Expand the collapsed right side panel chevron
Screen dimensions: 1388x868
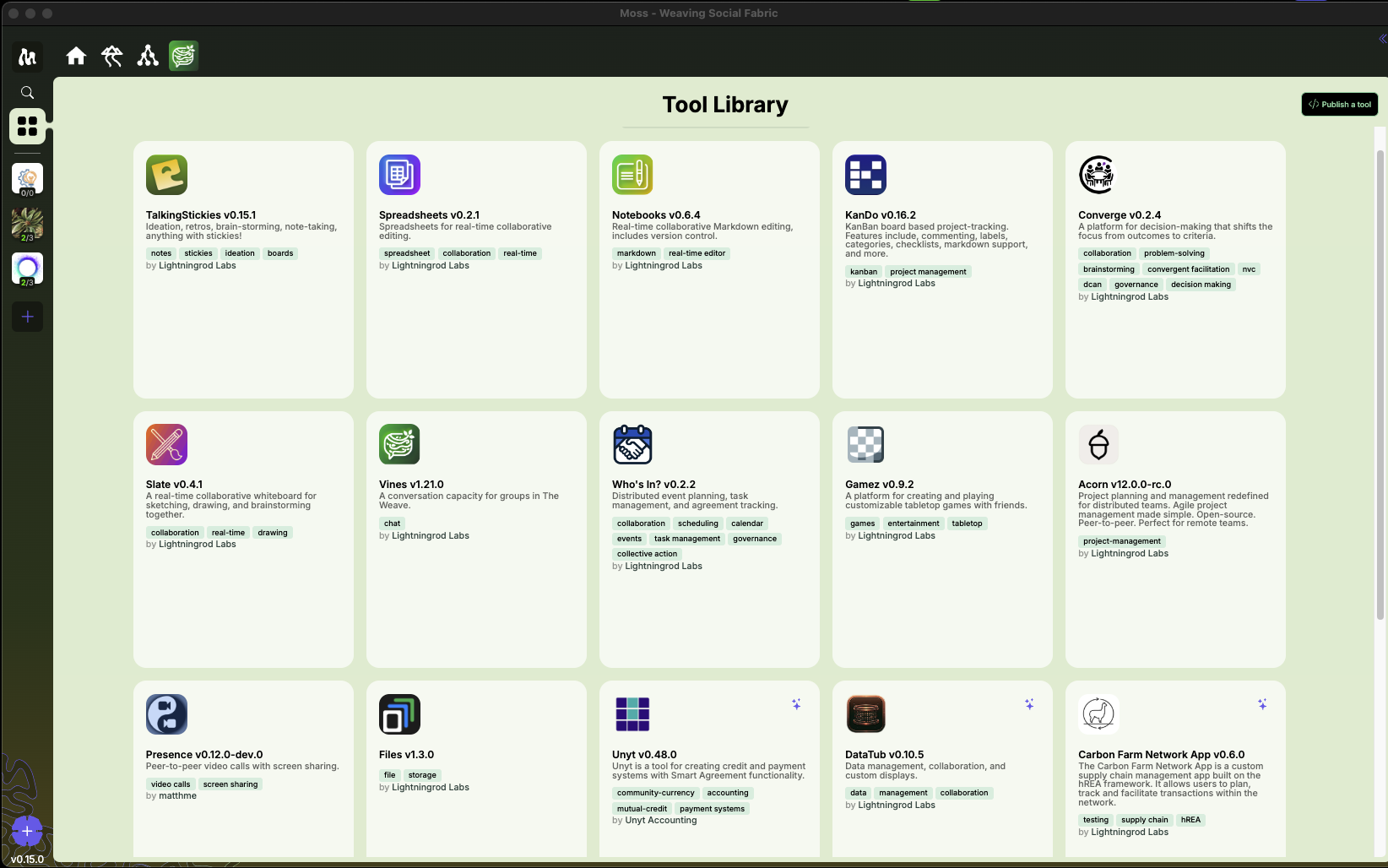[x=1382, y=38]
